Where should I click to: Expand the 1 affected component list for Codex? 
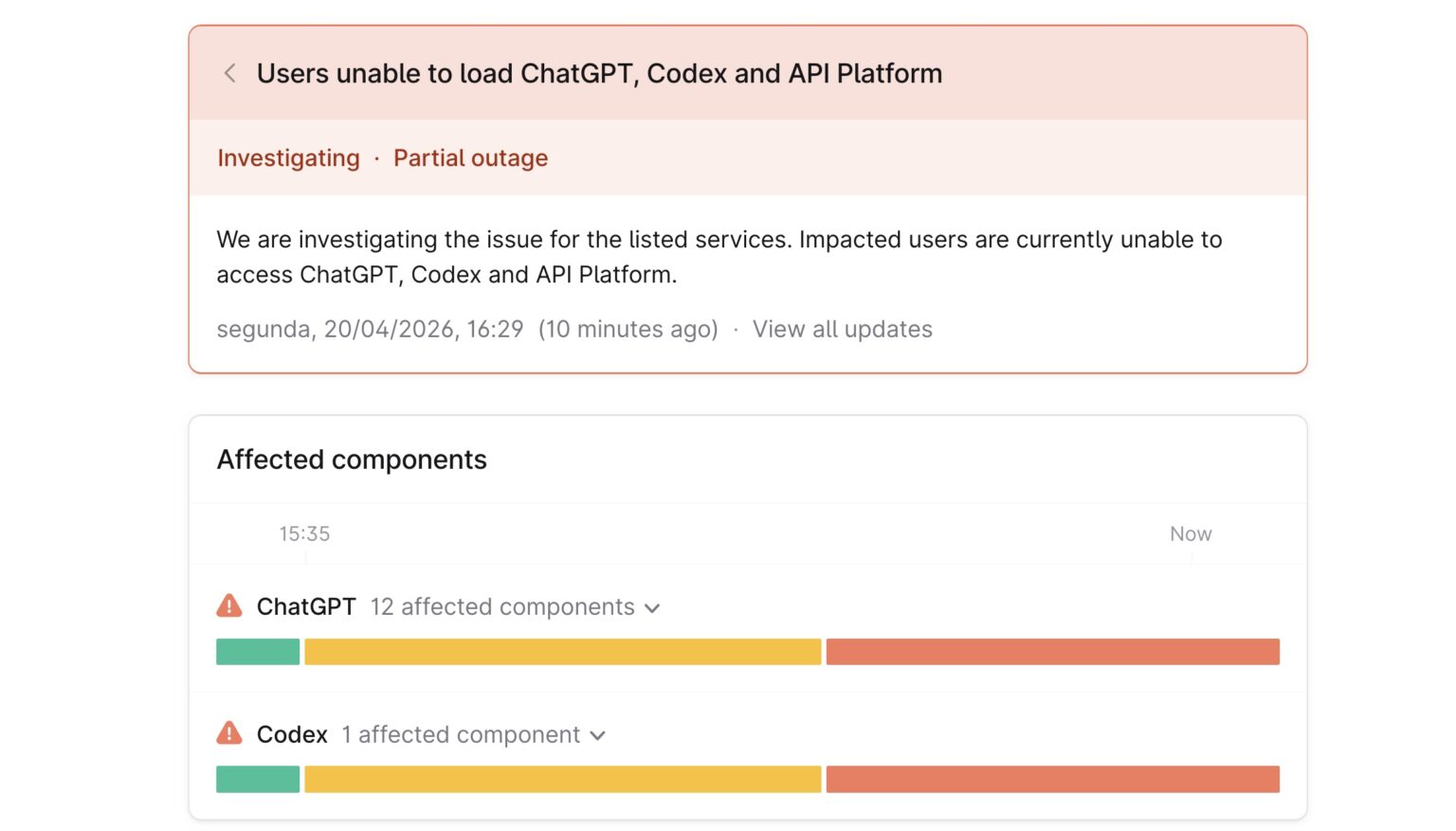coord(598,734)
